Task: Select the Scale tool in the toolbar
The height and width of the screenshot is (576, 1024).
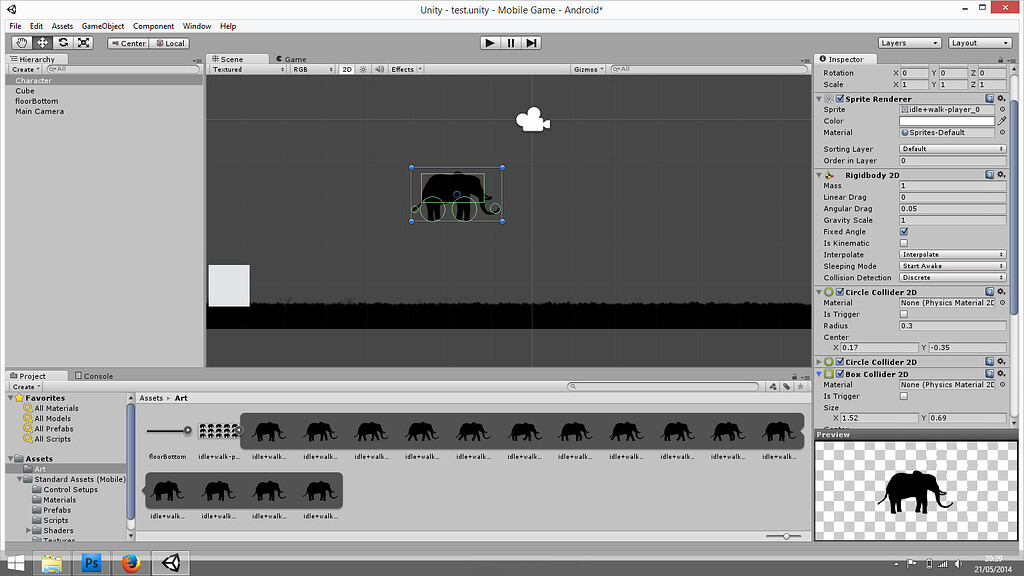Action: pos(84,43)
